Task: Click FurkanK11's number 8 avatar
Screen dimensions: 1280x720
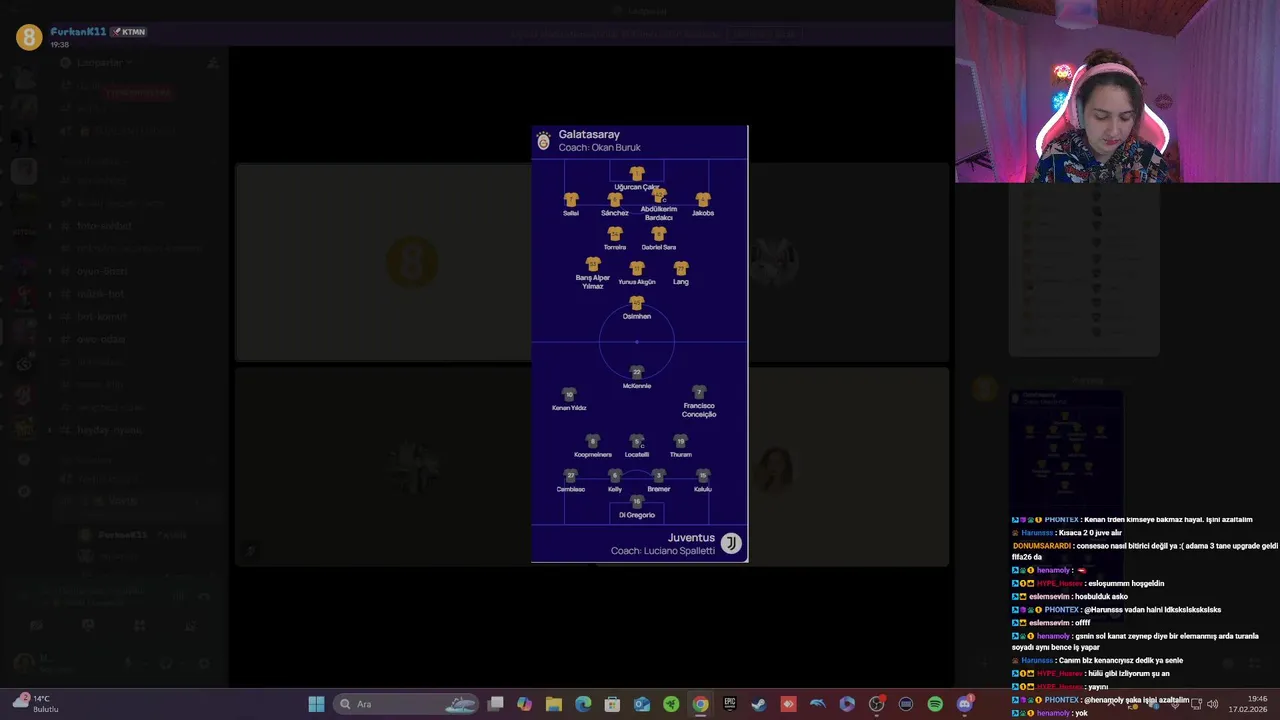Action: coord(29,38)
